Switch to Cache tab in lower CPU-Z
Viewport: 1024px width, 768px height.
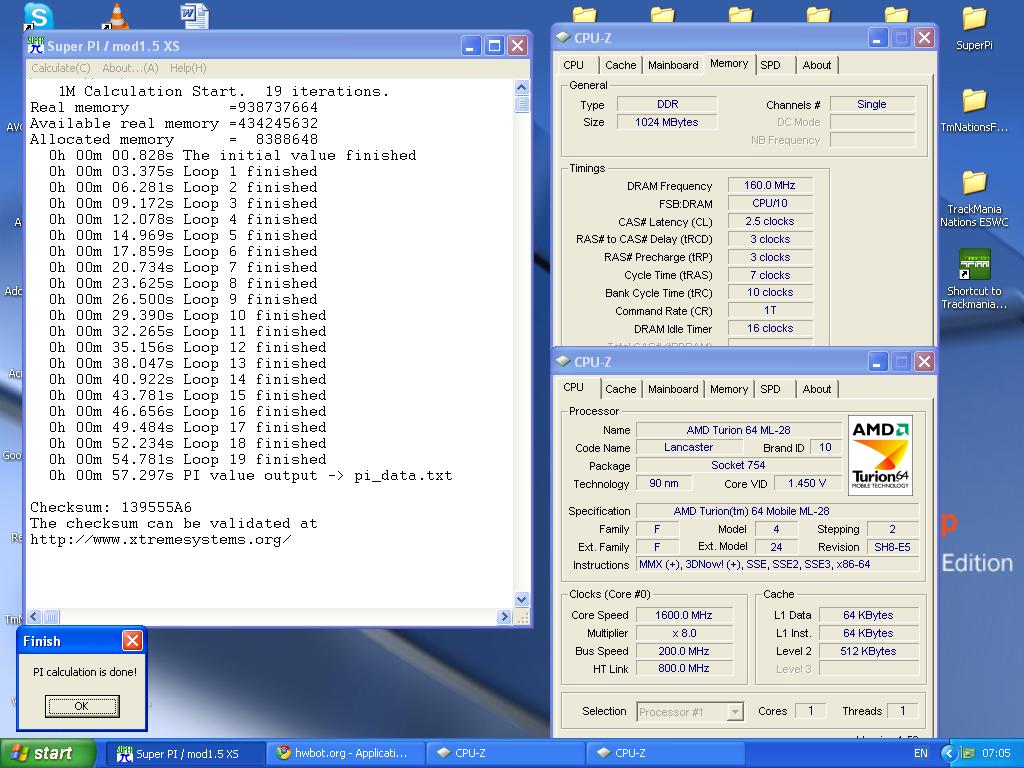(620, 389)
